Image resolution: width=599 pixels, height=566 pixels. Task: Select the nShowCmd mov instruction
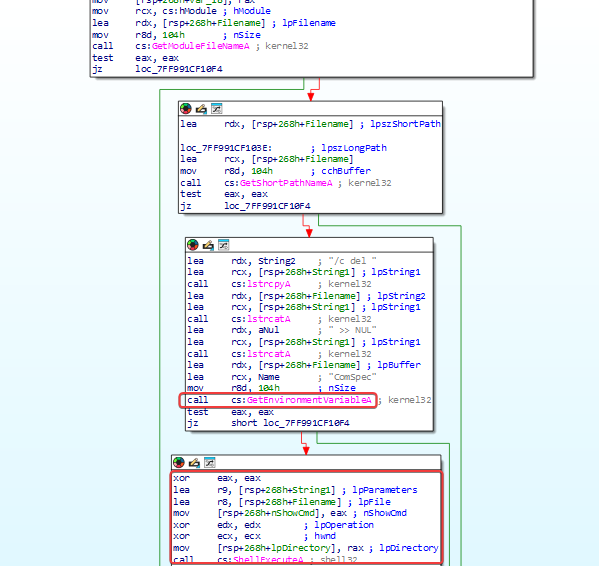click(290, 513)
